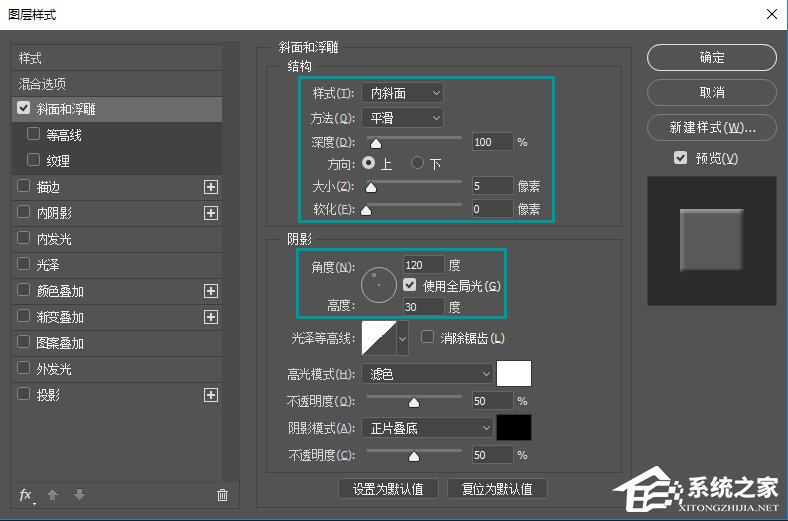Enable the 纹理 checkbox
This screenshot has height=521, width=788.
point(33,160)
